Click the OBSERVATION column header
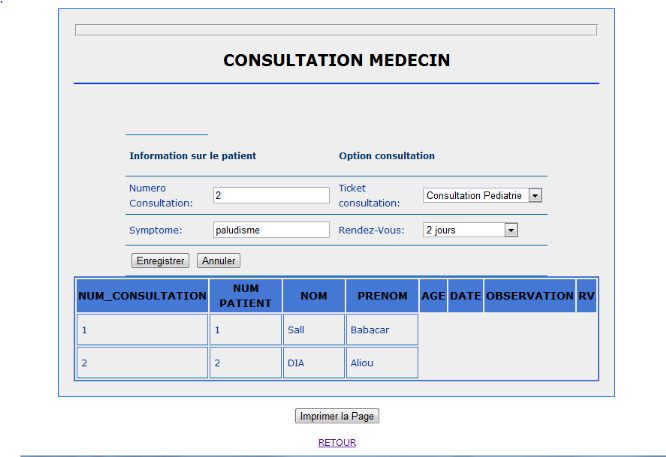666x457 pixels. 529,296
